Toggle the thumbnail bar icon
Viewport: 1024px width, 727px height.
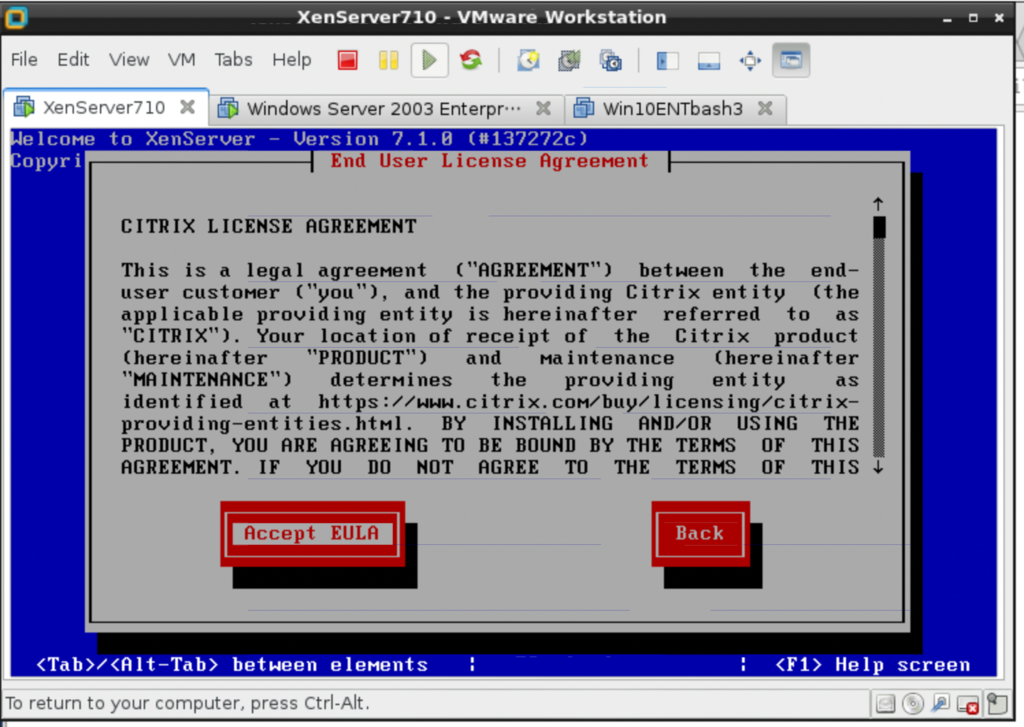click(x=709, y=61)
